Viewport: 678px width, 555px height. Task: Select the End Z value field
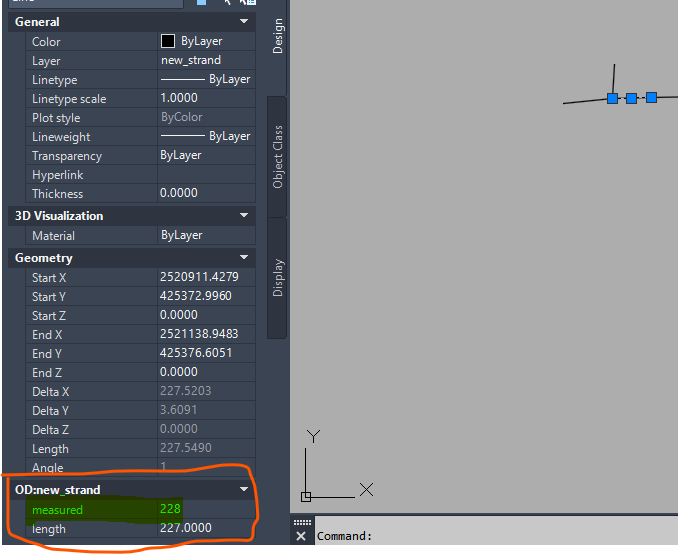tap(207, 372)
